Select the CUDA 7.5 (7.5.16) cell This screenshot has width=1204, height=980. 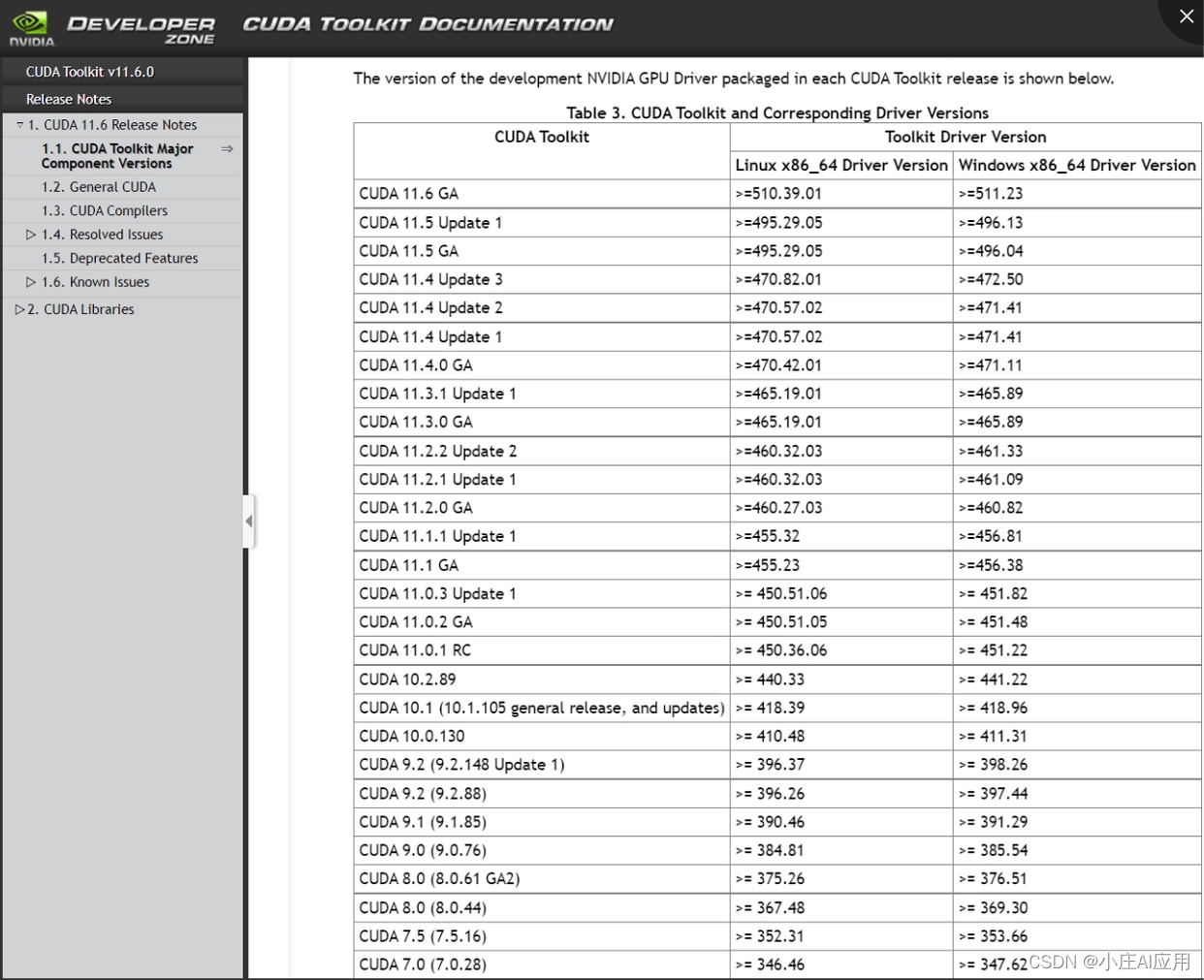542,935
